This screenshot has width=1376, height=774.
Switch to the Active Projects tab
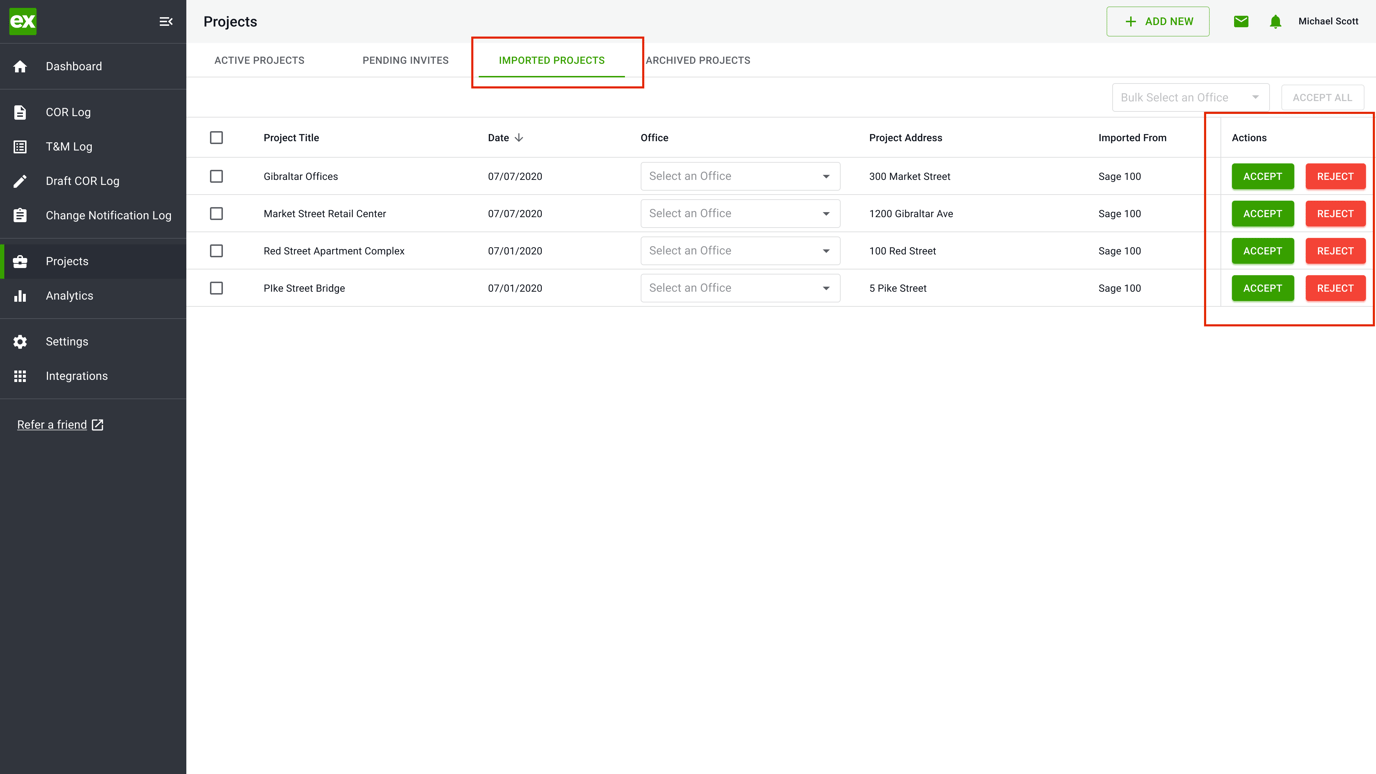tap(259, 60)
